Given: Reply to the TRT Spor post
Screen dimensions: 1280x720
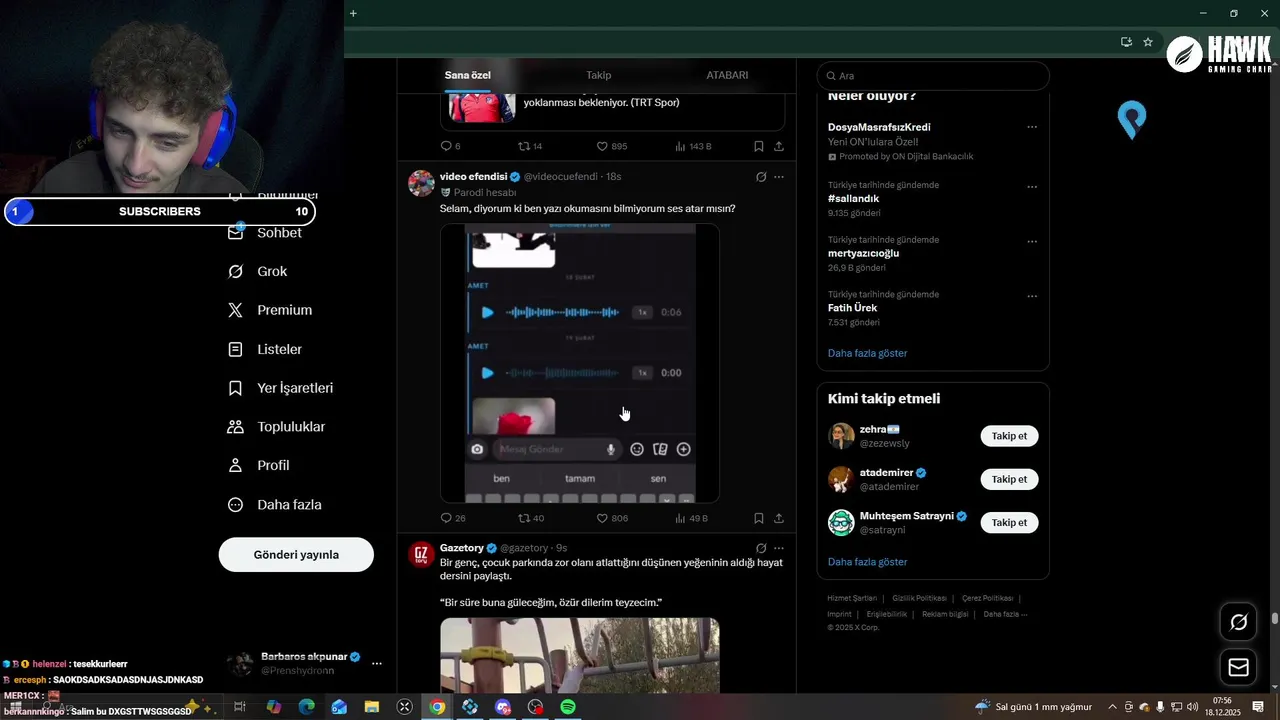Looking at the screenshot, I should [450, 146].
